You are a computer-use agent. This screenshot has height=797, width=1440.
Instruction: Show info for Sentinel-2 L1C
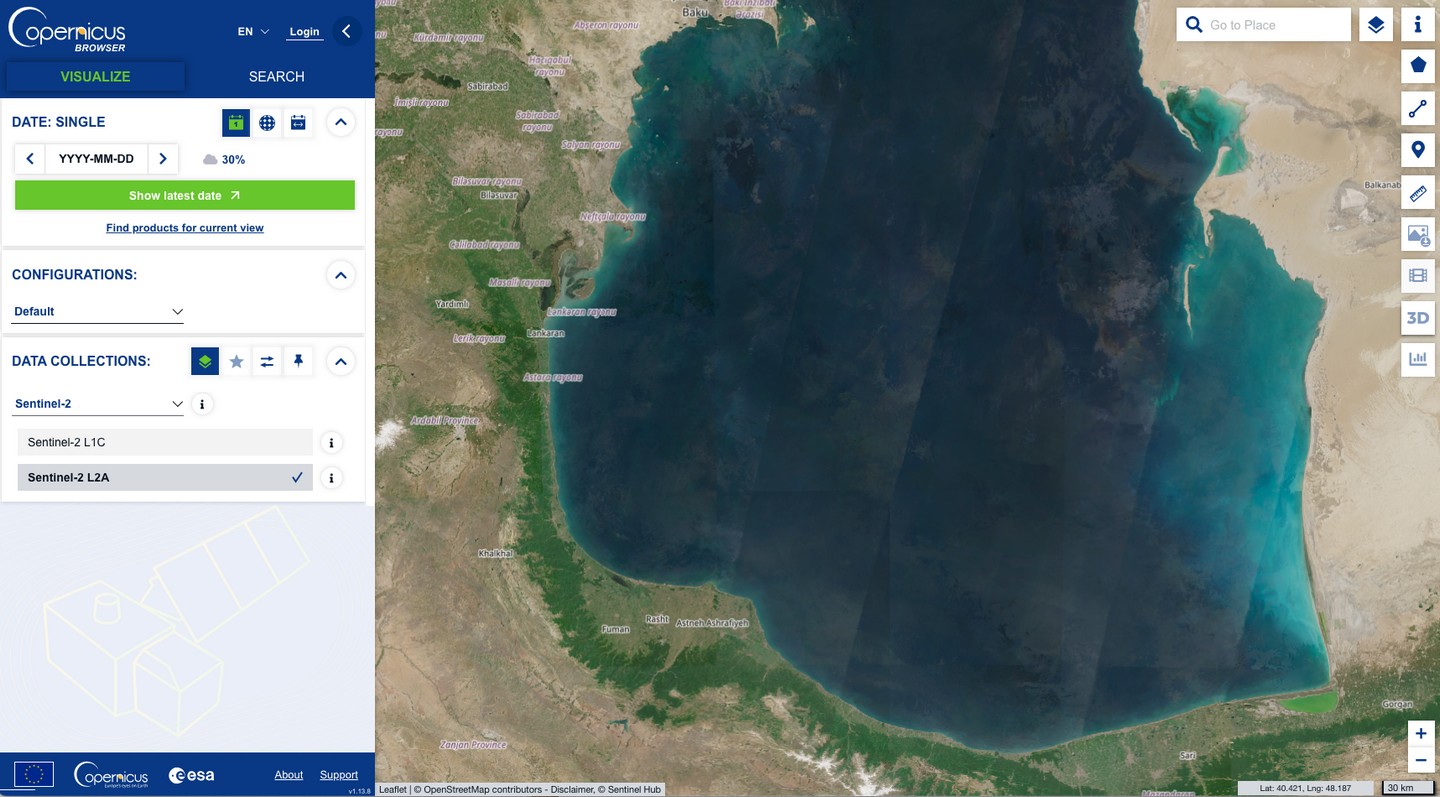(331, 442)
